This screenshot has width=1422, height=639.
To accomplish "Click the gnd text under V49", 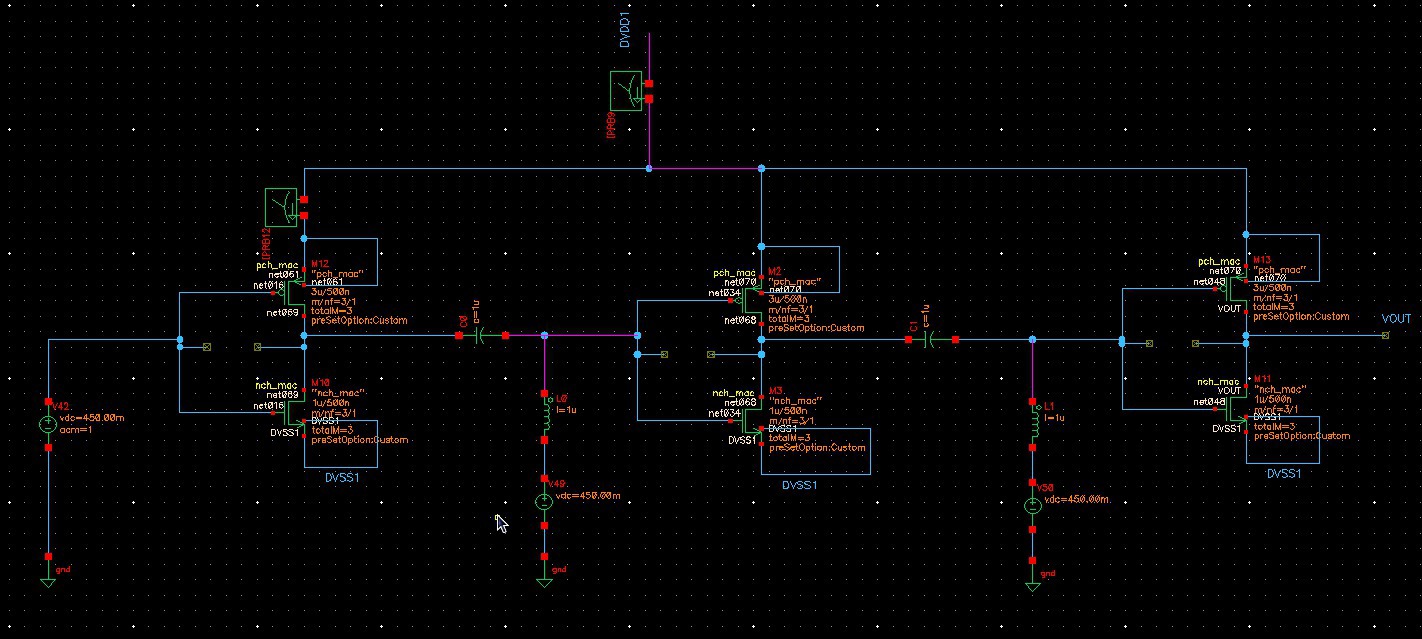I will [x=560, y=570].
